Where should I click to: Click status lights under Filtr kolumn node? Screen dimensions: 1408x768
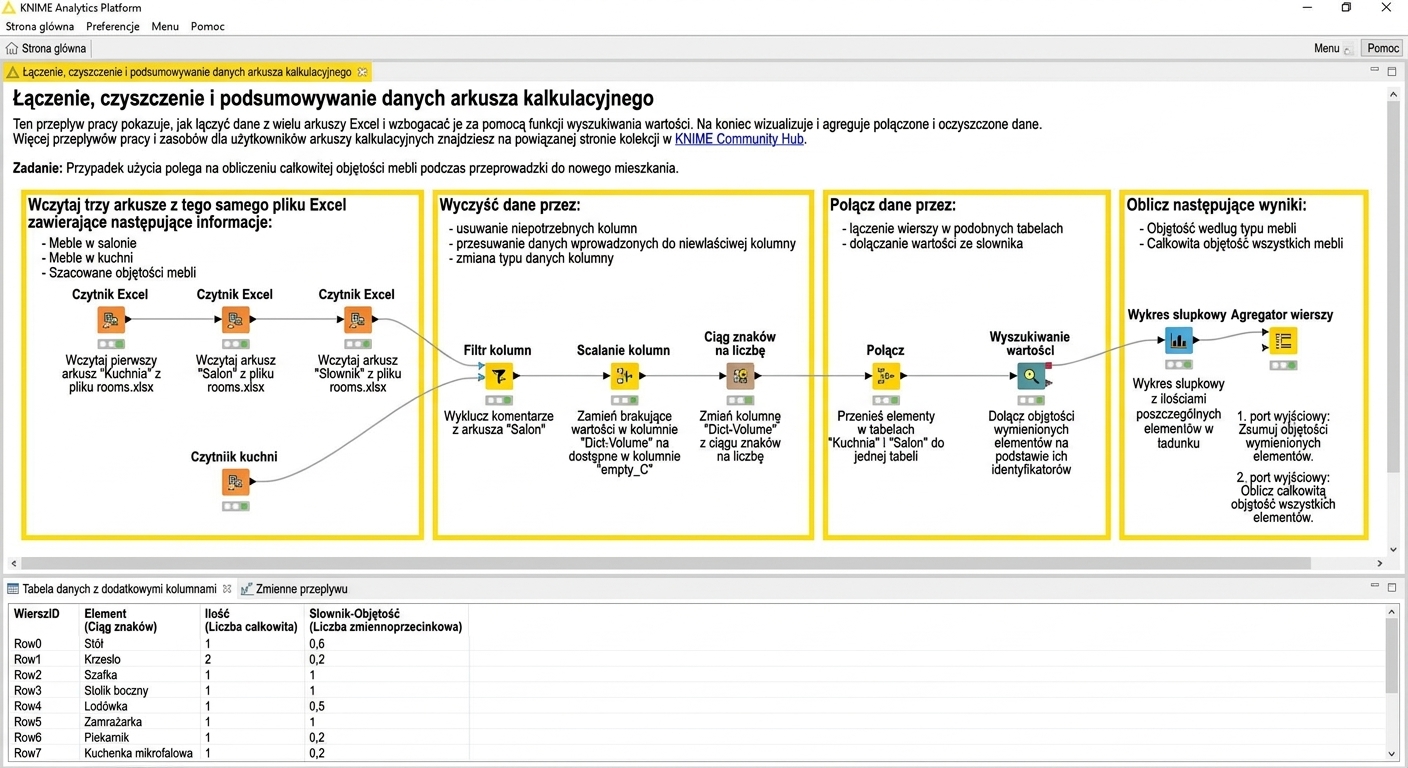(x=499, y=400)
